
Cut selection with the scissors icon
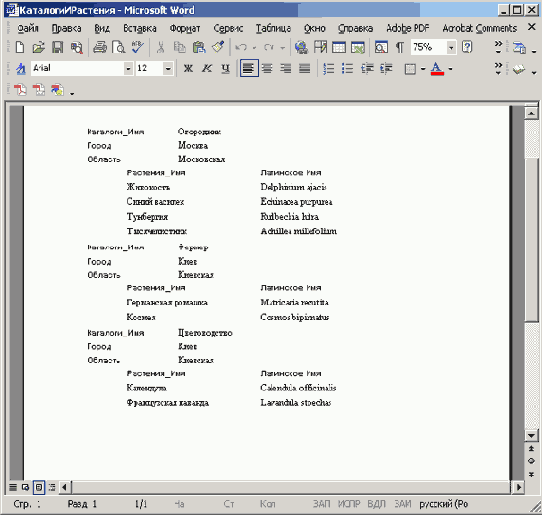click(x=160, y=47)
